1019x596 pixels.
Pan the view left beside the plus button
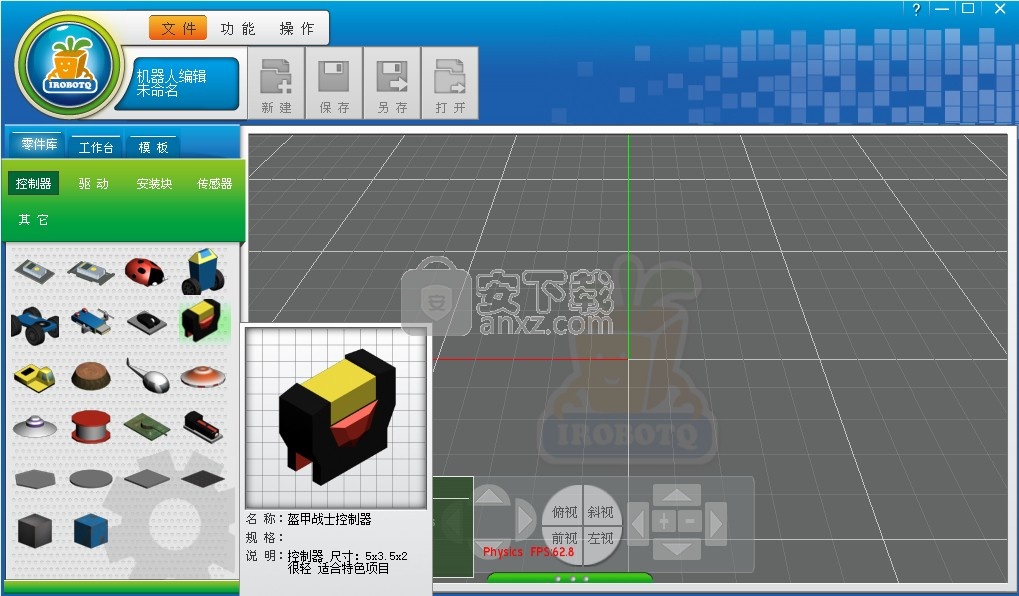click(639, 522)
